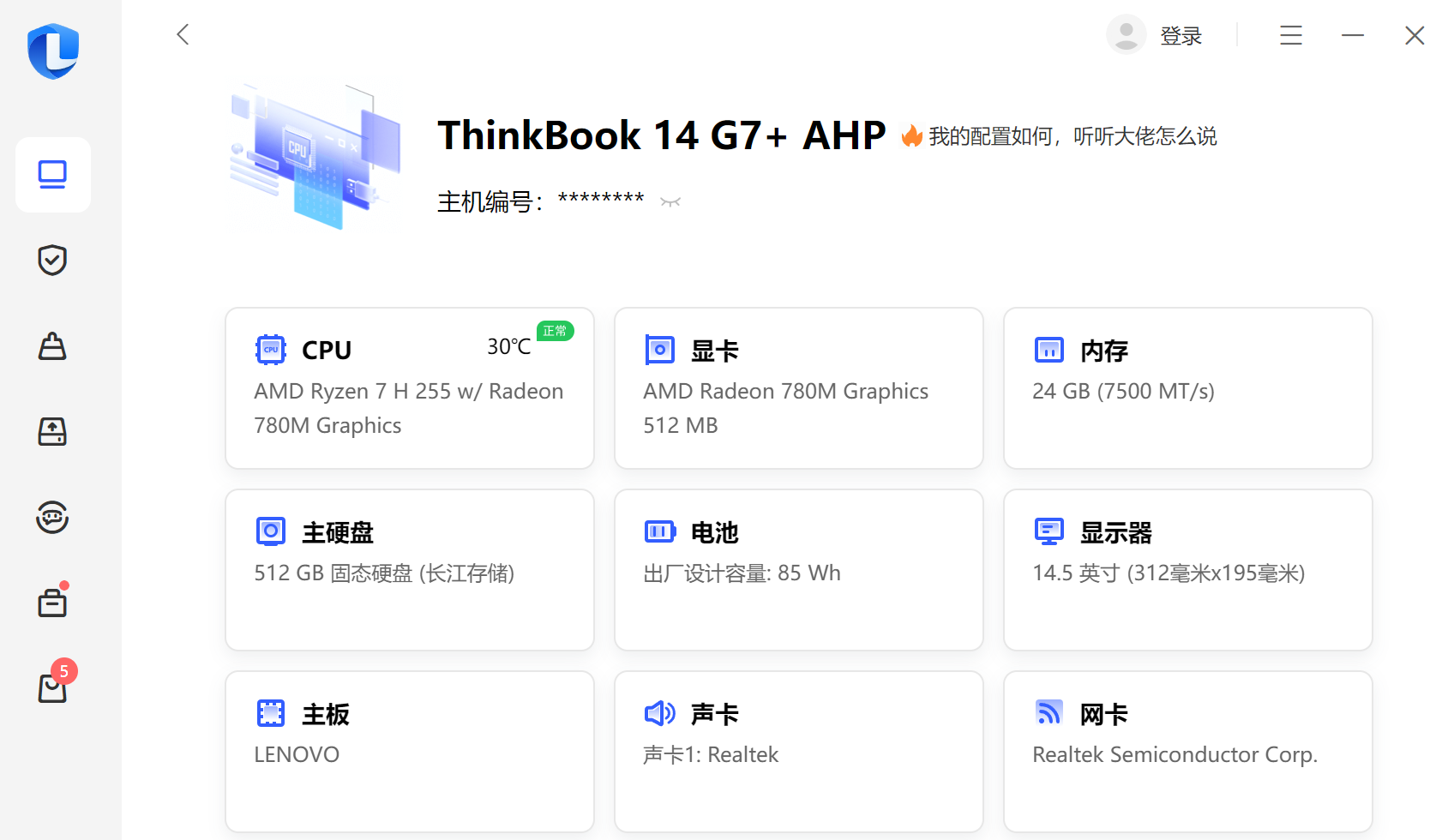1454x840 pixels.
Task: Go back using the left arrow
Action: [183, 34]
